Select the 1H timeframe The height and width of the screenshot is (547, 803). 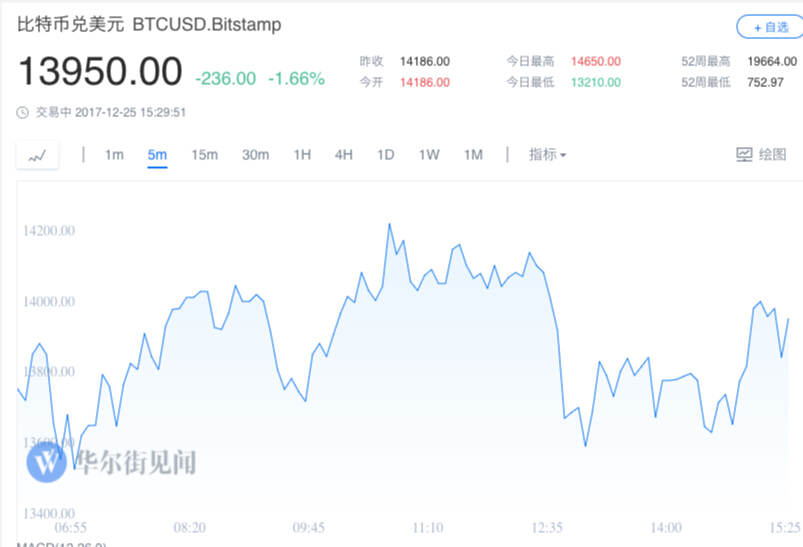(x=302, y=154)
